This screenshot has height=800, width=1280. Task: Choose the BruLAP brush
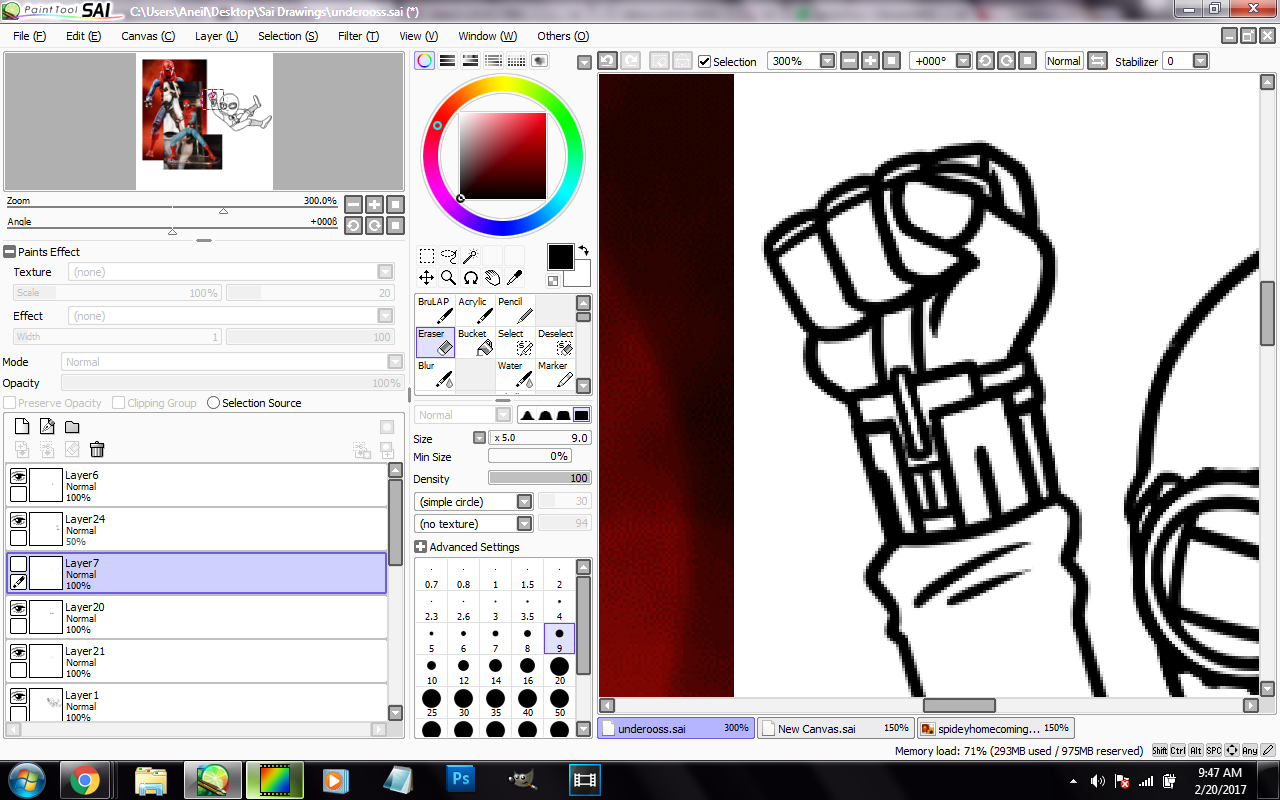point(435,310)
